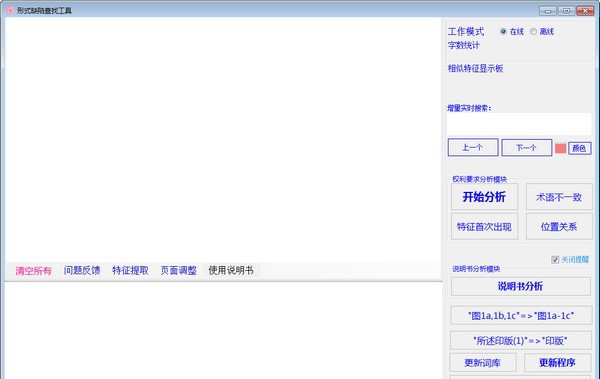This screenshot has width=600, height=379.
Task: Click the 字数统计 label
Action: tap(464, 45)
